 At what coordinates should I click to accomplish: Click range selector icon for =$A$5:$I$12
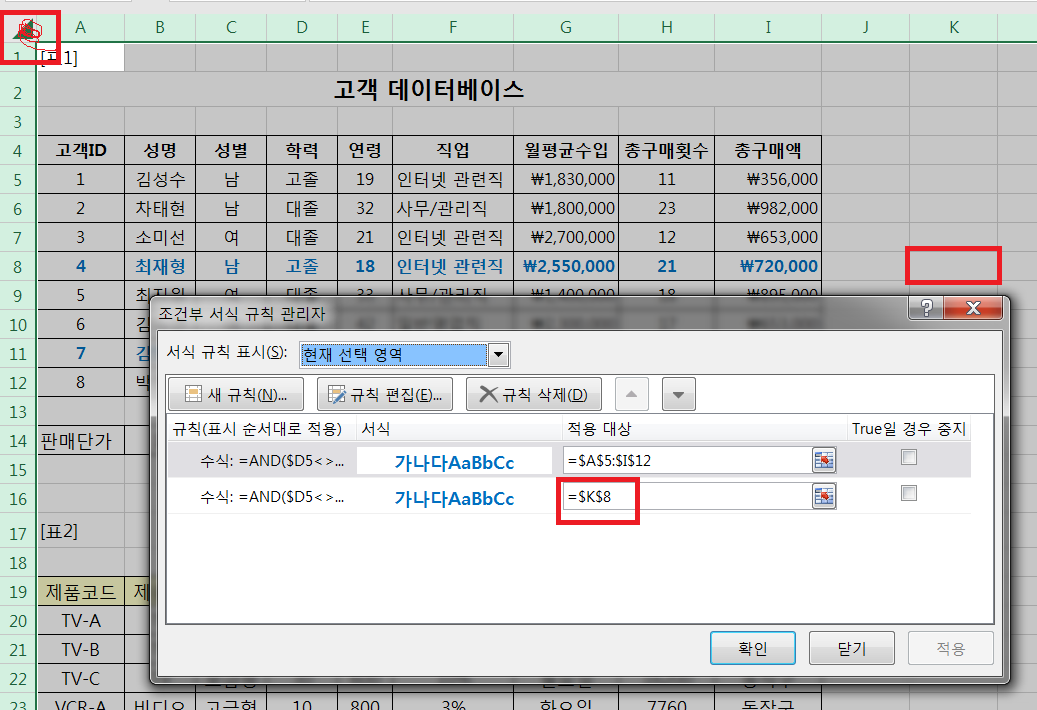coord(824,460)
